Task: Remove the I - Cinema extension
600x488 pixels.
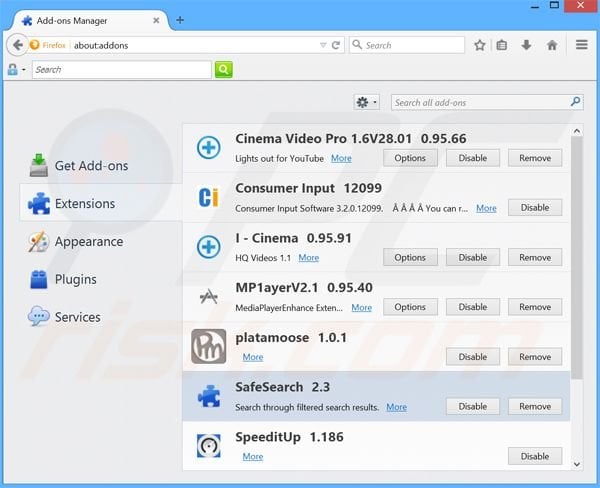Action: (535, 258)
